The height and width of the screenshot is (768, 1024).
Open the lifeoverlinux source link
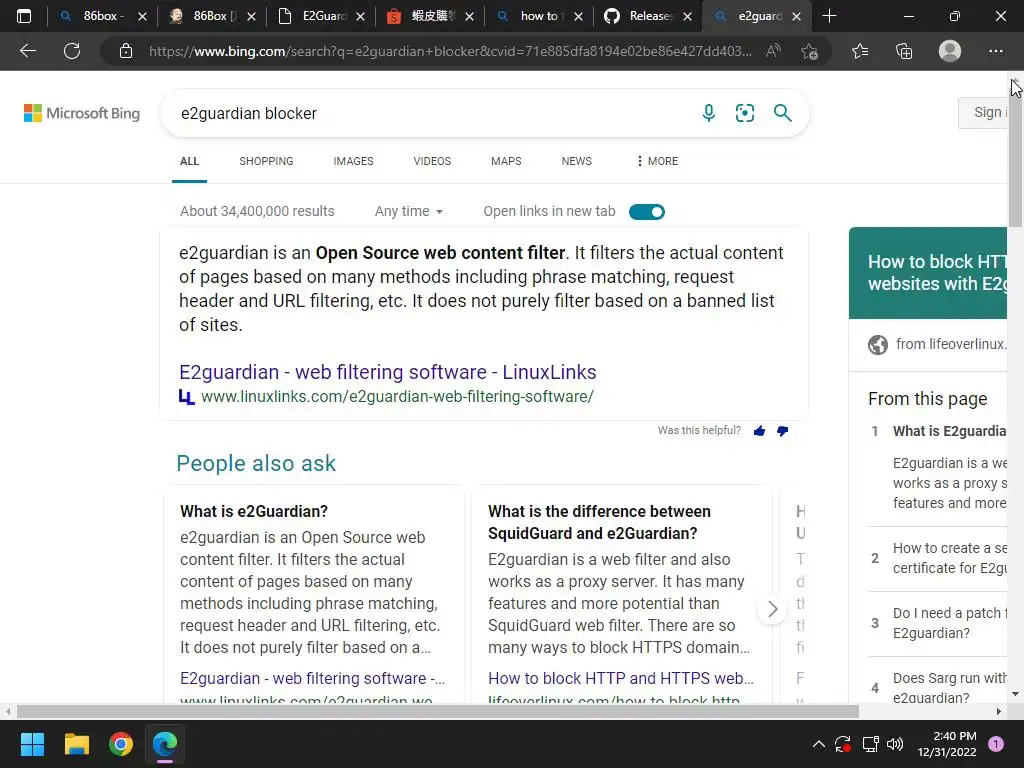950,344
